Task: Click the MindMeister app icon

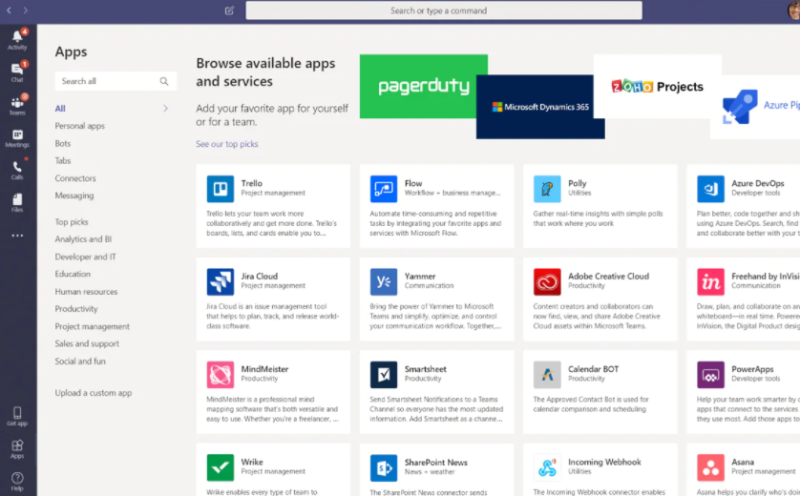Action: click(220, 375)
